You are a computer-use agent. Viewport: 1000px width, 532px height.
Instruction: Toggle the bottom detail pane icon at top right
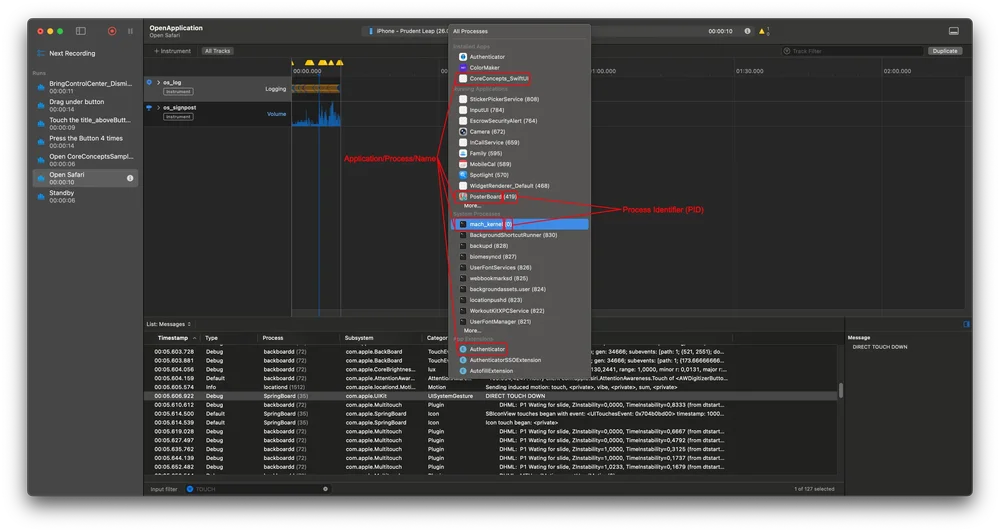[x=954, y=31]
